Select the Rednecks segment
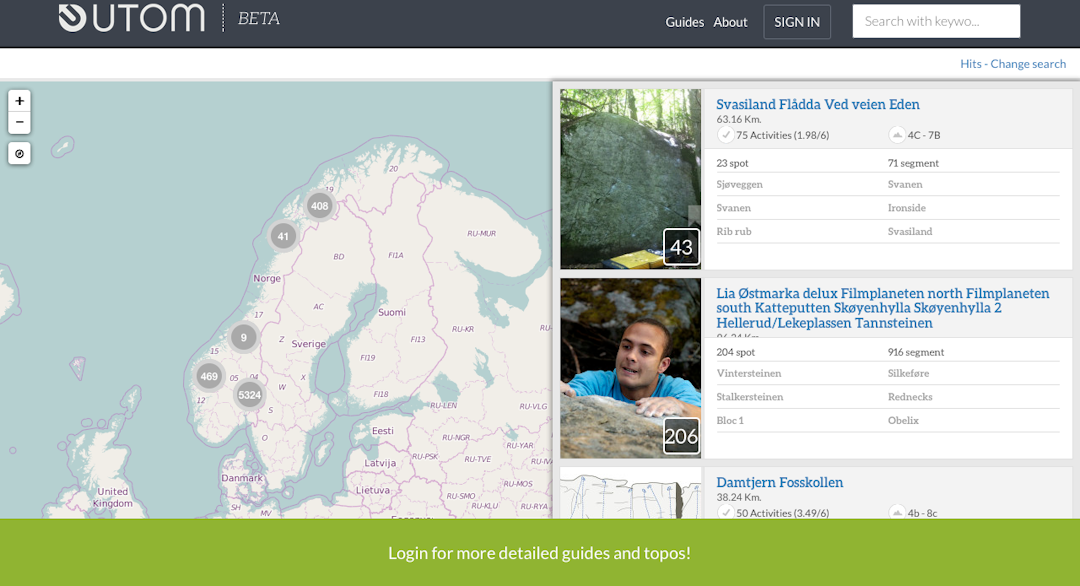 point(909,397)
